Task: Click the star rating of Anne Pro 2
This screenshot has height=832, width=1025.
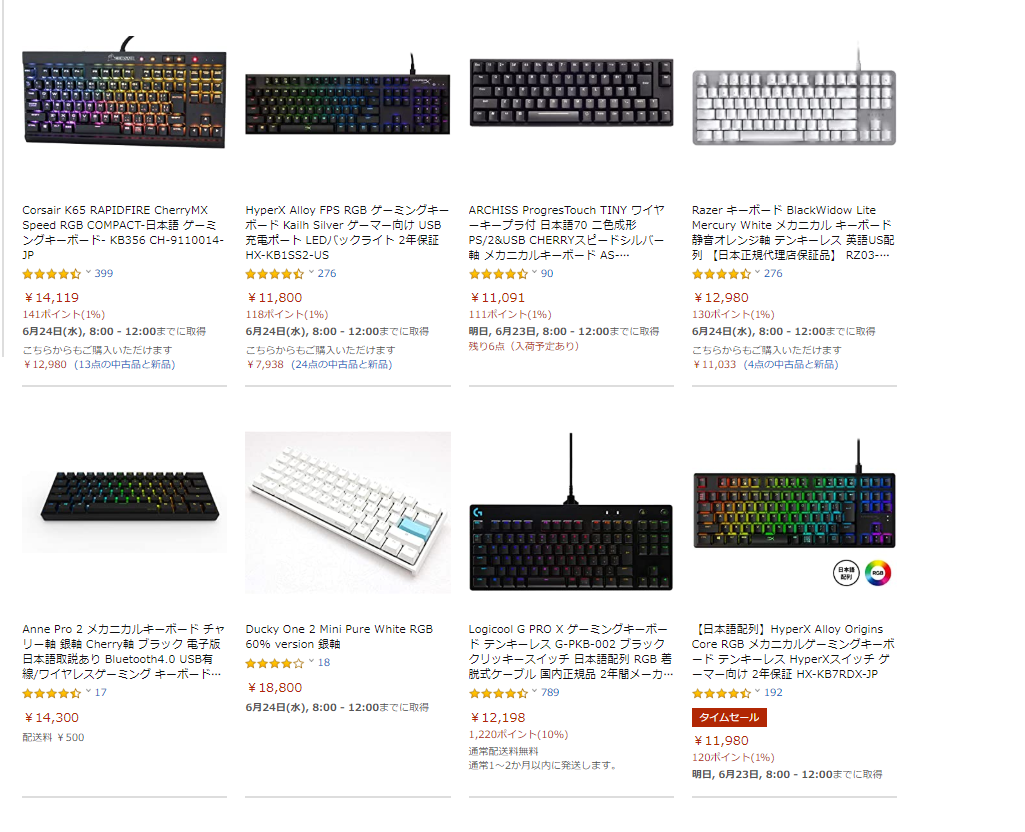Action: 51,693
